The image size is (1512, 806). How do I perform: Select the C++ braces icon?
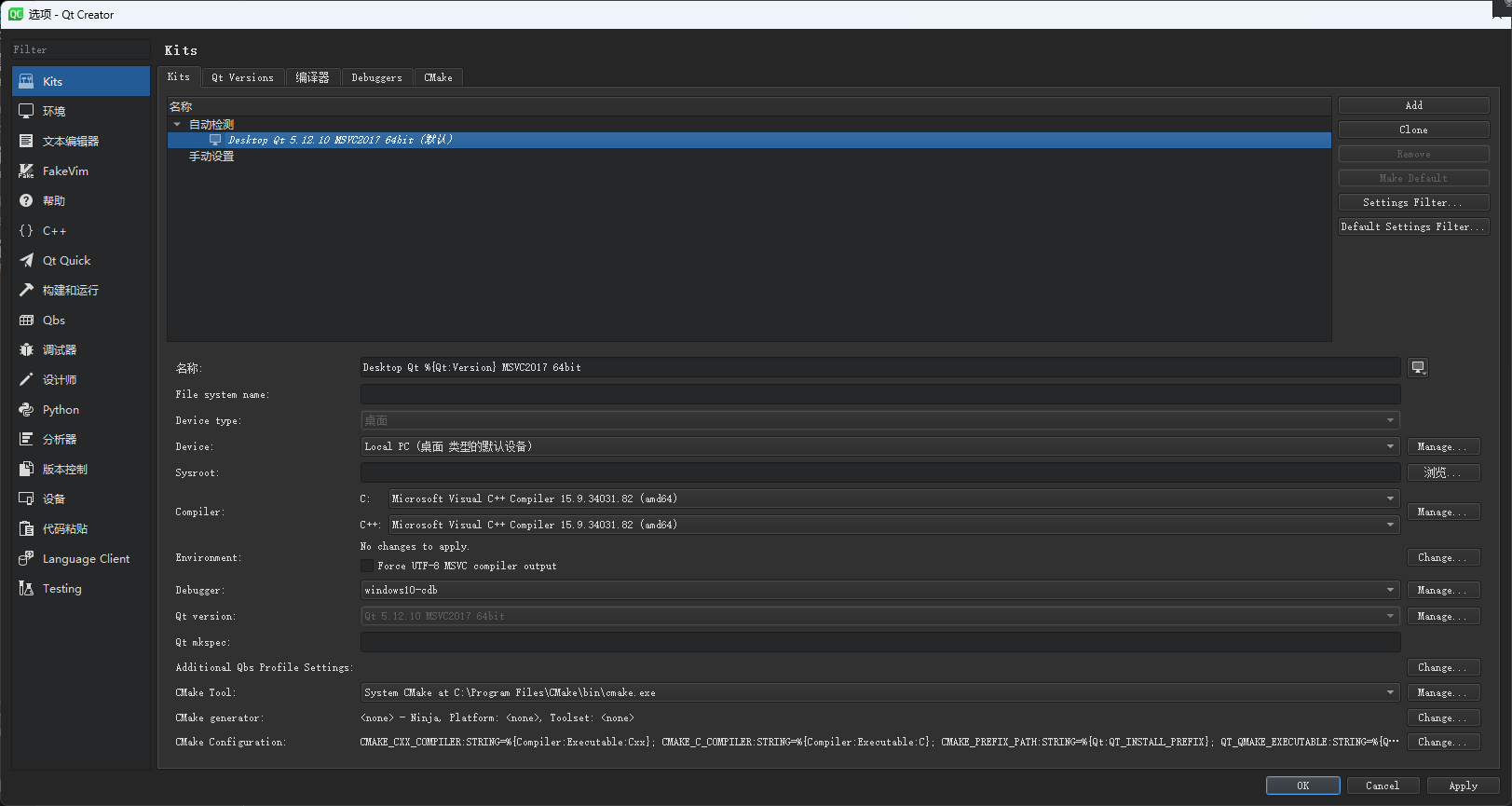click(26, 230)
